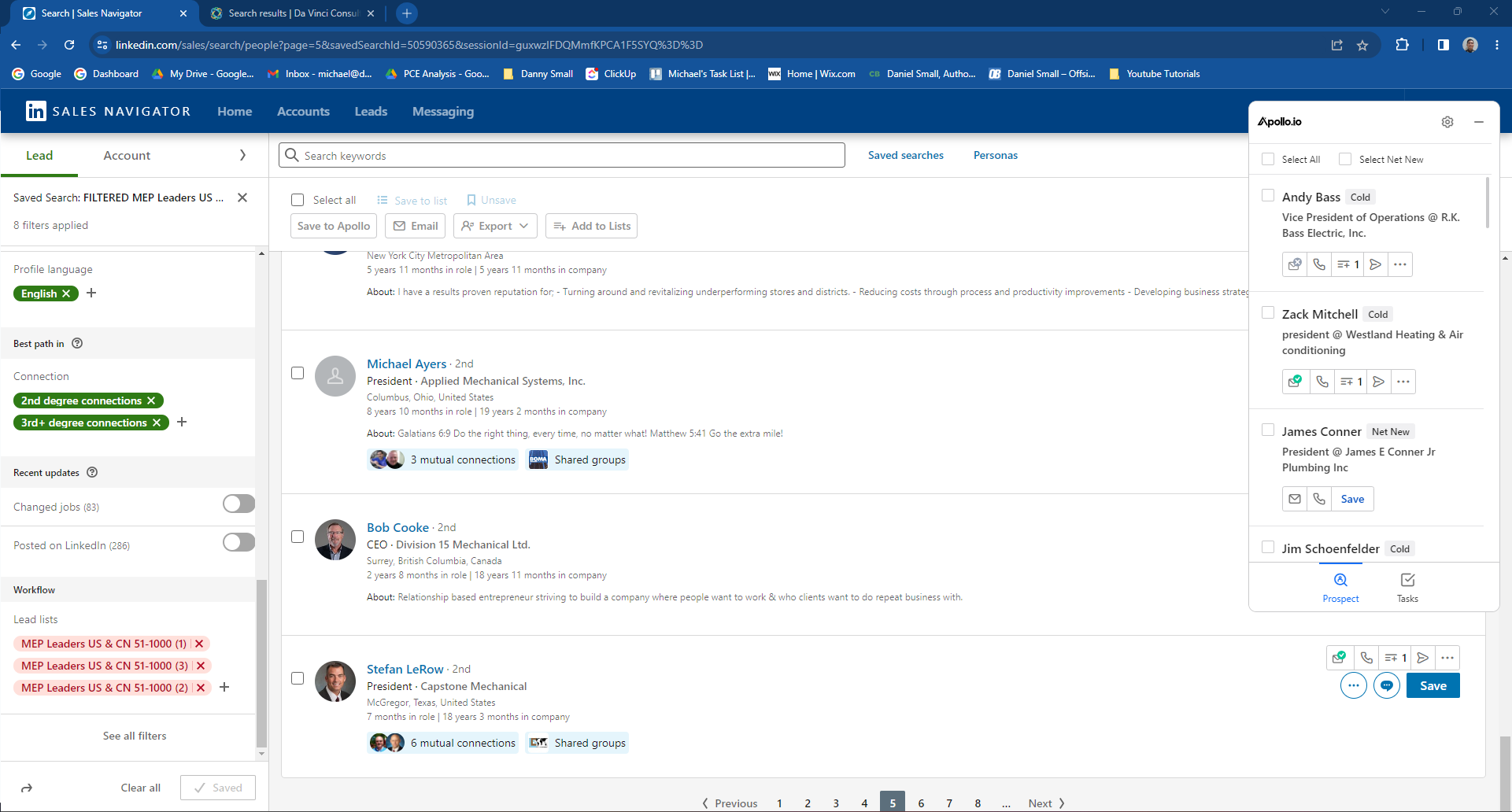Image resolution: width=1512 pixels, height=812 pixels.
Task: Add another Connection filter with plus
Action: [x=182, y=422]
